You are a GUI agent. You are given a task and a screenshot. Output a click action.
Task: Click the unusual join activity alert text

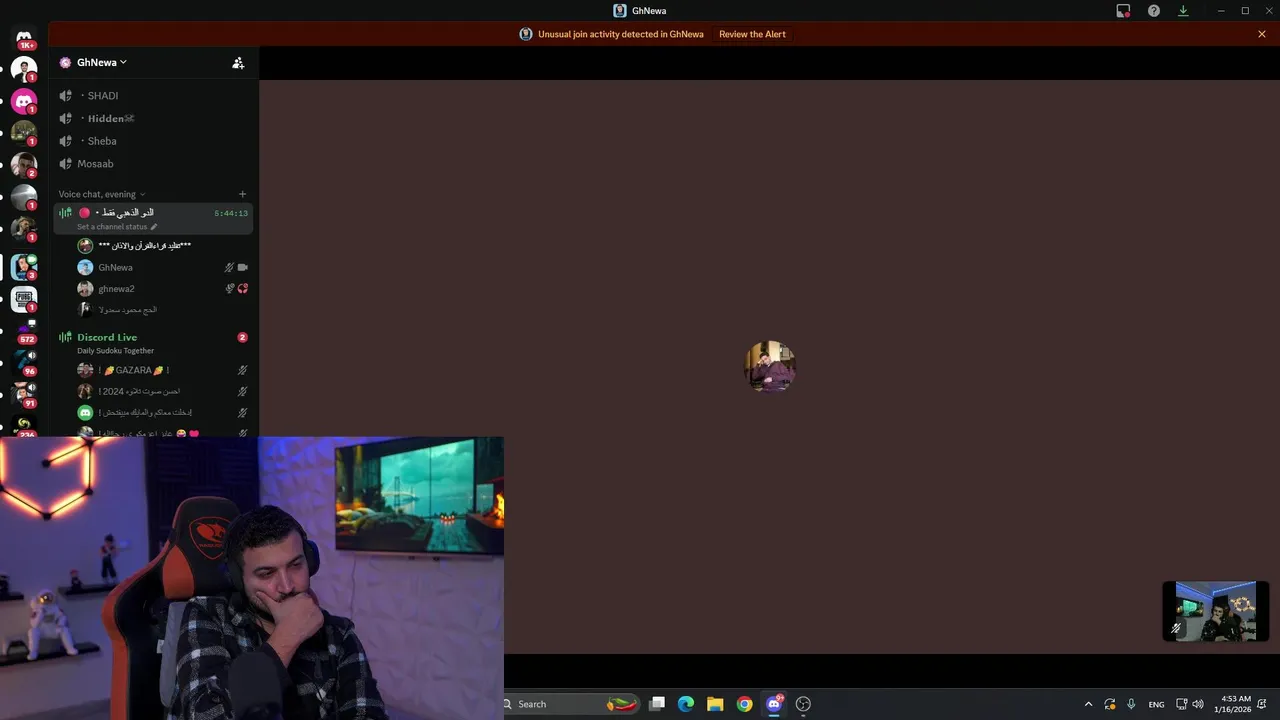621,34
